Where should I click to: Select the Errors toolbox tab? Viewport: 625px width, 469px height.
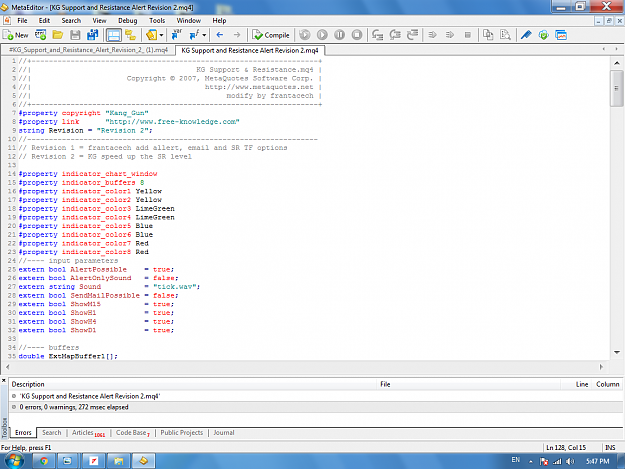(x=23, y=433)
